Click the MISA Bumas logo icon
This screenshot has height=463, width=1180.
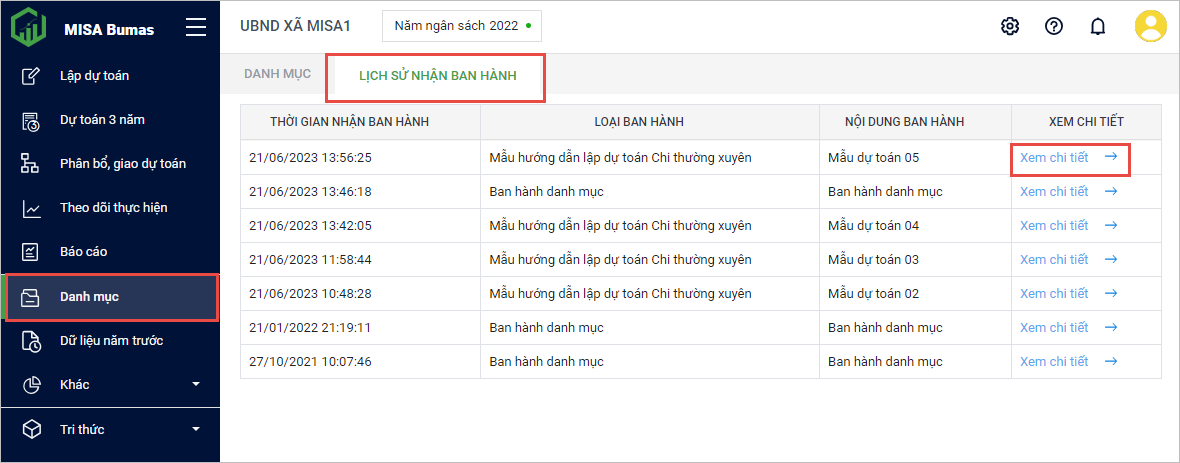click(28, 27)
